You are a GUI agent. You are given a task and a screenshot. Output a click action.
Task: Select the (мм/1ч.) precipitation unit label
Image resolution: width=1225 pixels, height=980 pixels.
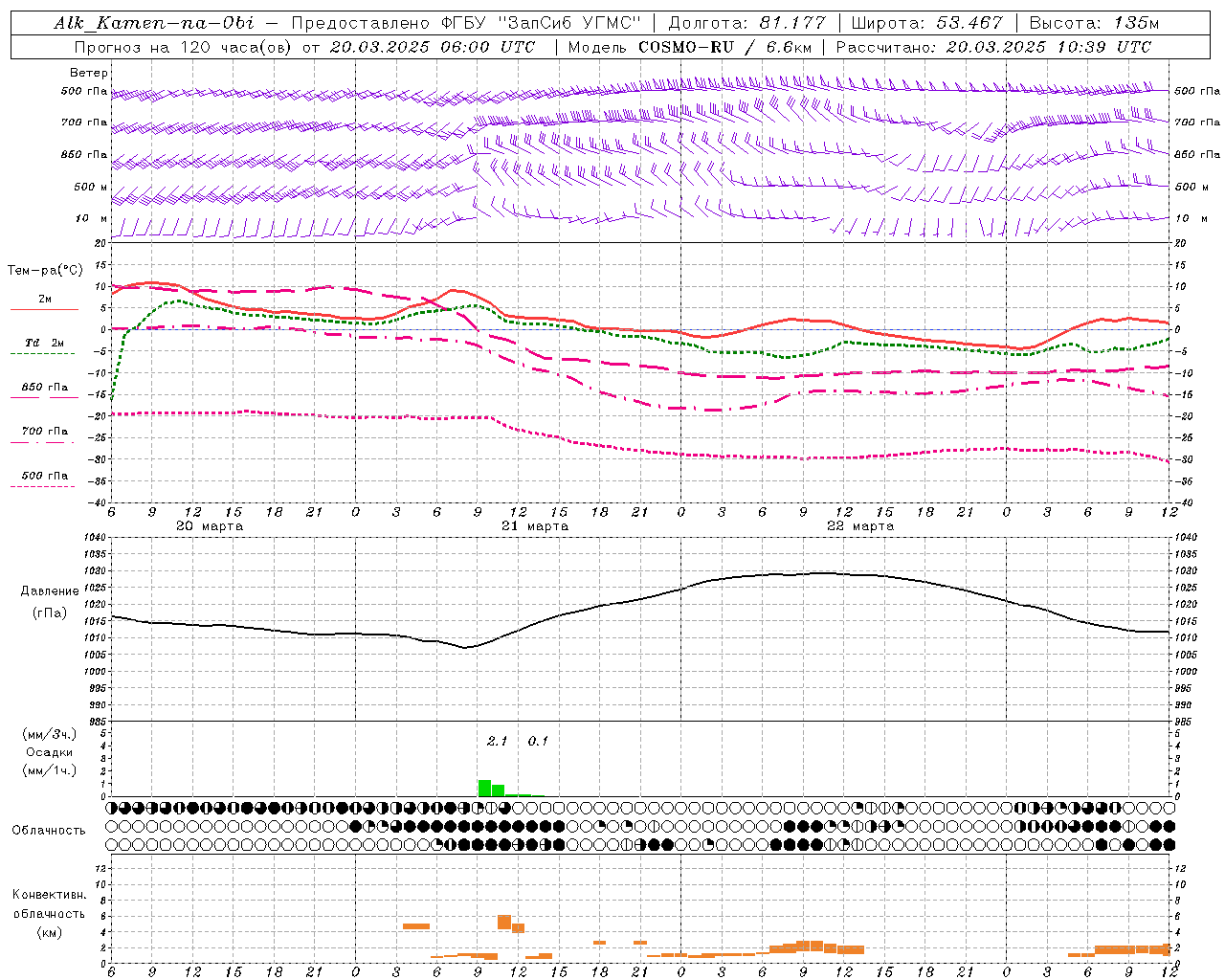pos(50,770)
